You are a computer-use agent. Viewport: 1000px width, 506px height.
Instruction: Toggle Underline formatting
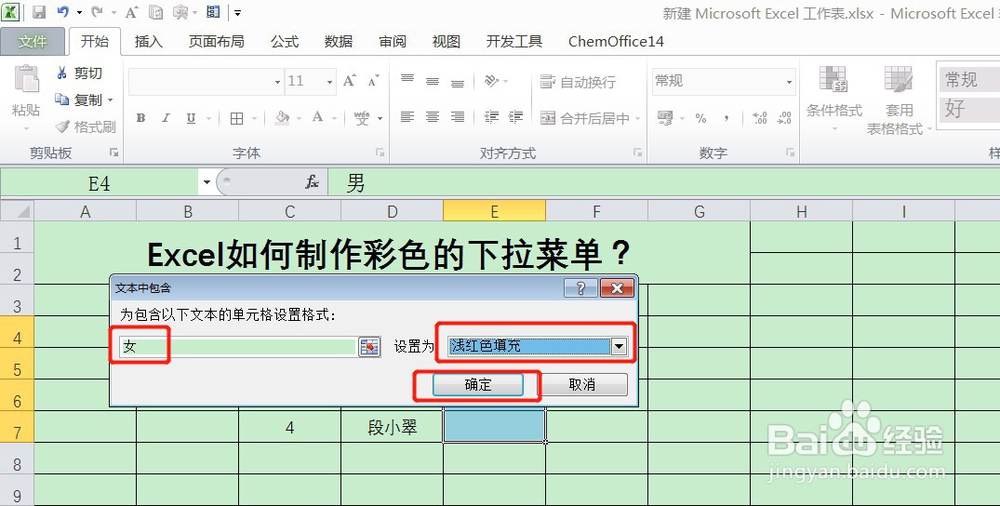tap(191, 118)
